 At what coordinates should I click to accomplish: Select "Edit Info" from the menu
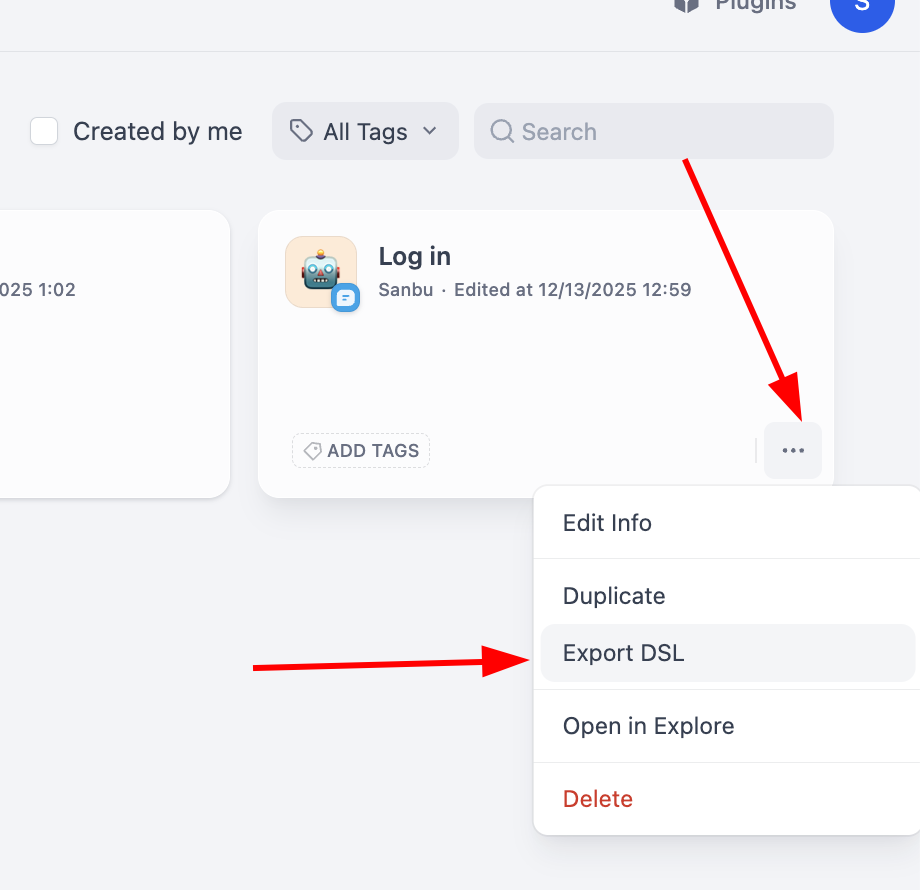point(607,523)
